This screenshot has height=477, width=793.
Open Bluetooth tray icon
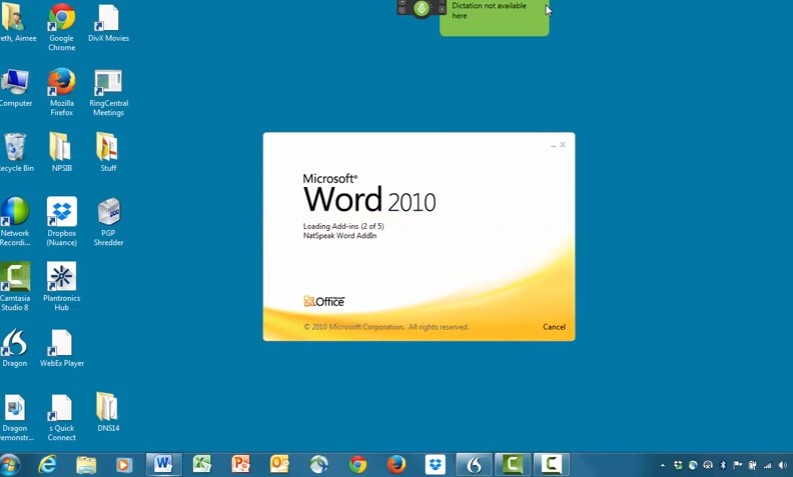(723, 465)
